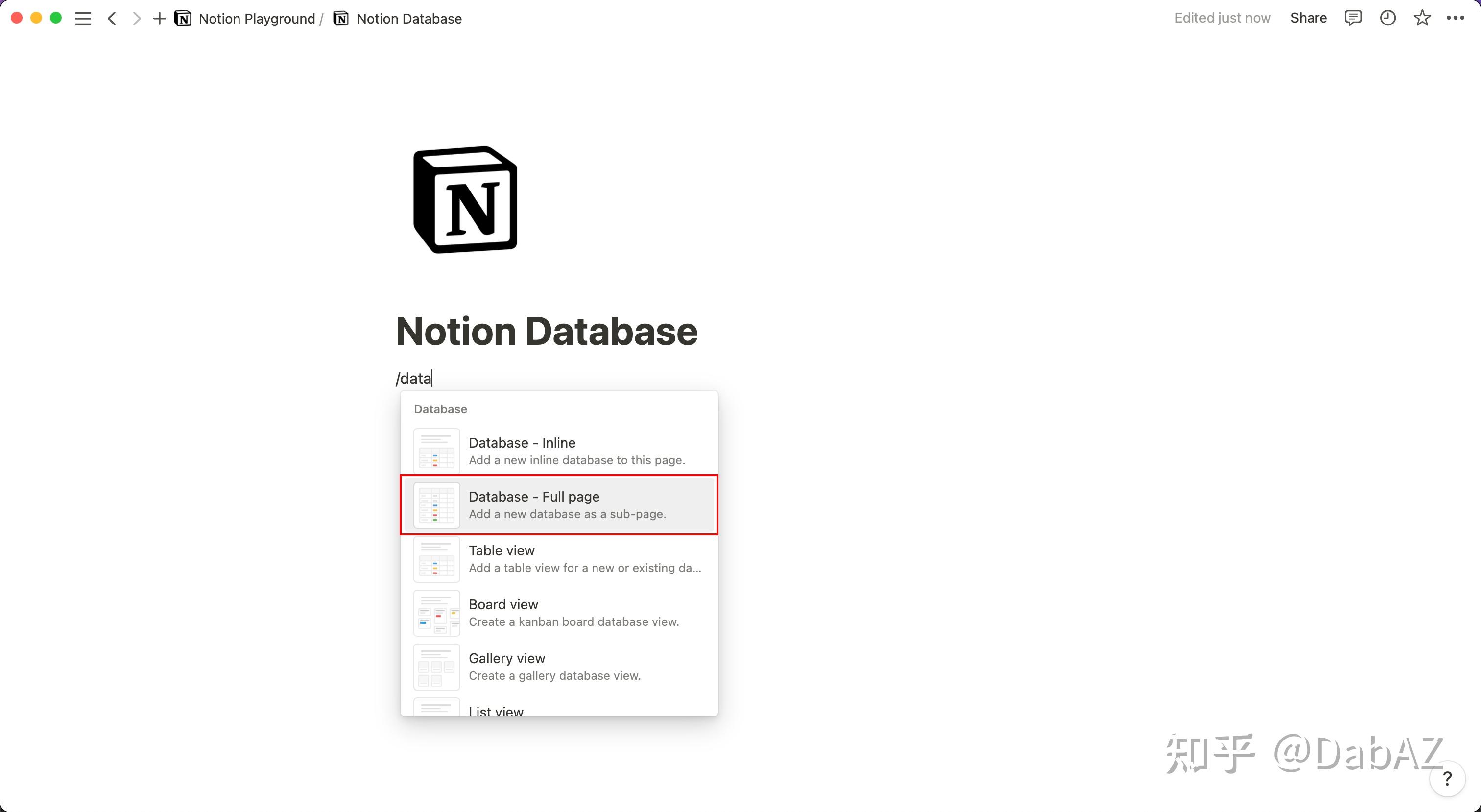The width and height of the screenshot is (1481, 812).
Task: Select Database - Inline from the menu
Action: pyautogui.click(x=558, y=450)
